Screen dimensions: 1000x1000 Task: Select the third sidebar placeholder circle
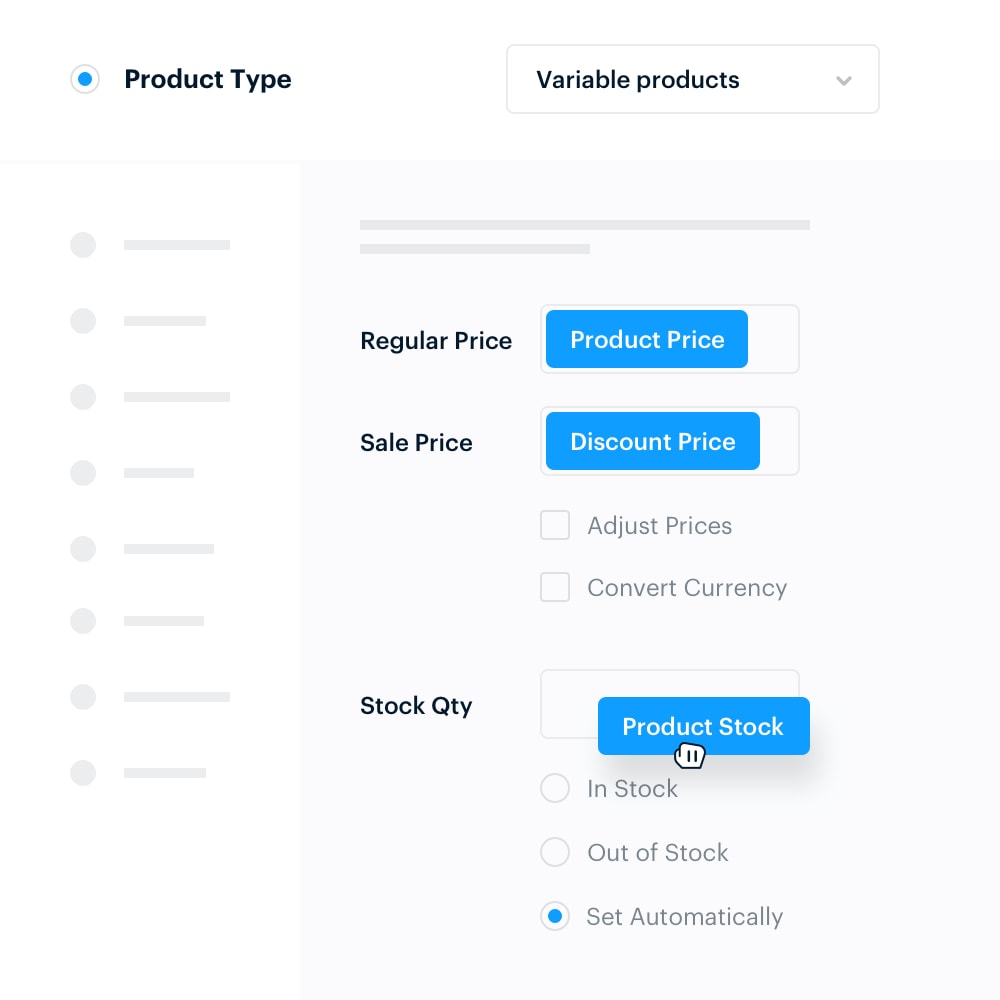[x=83, y=397]
